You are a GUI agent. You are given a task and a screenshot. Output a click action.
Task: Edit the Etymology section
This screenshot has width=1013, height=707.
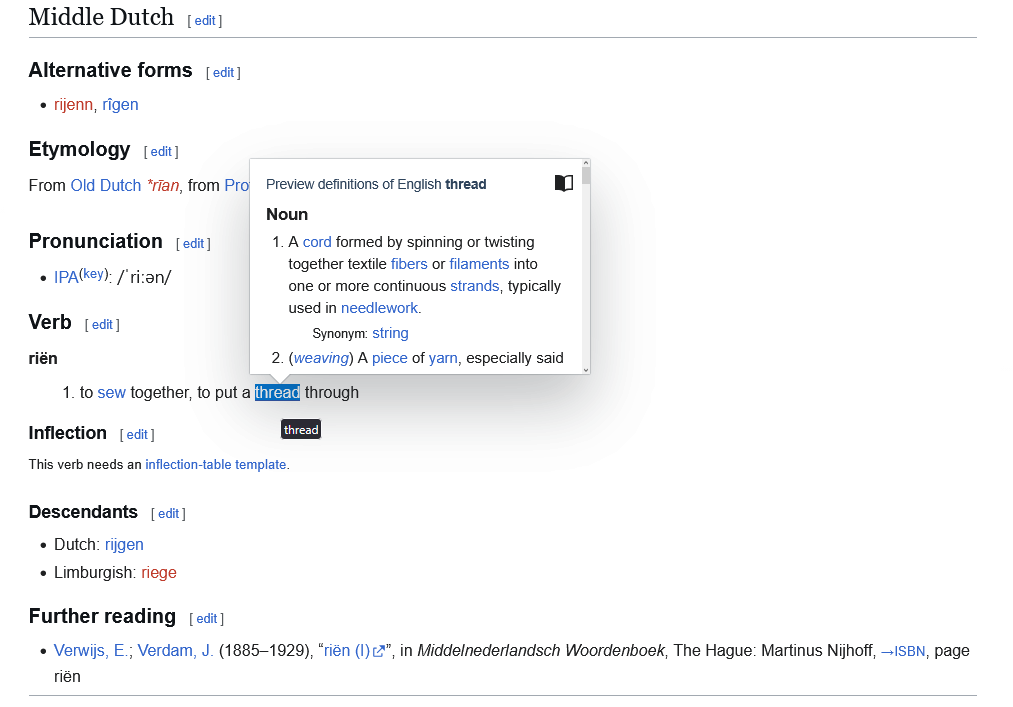tap(161, 152)
